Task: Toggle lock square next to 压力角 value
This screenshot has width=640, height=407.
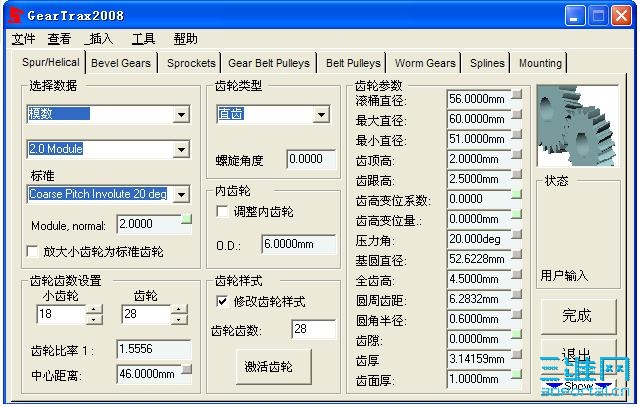Action: tap(517, 235)
